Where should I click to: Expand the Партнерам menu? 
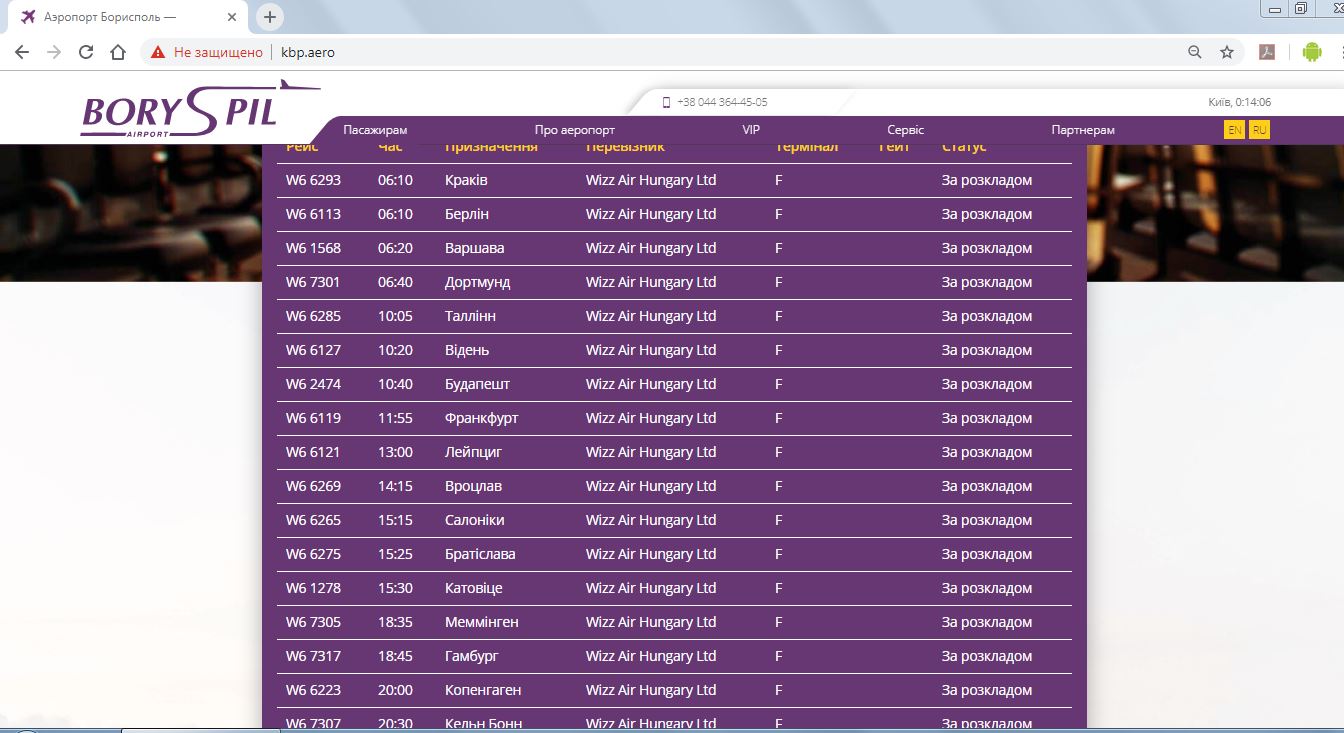pos(1082,130)
